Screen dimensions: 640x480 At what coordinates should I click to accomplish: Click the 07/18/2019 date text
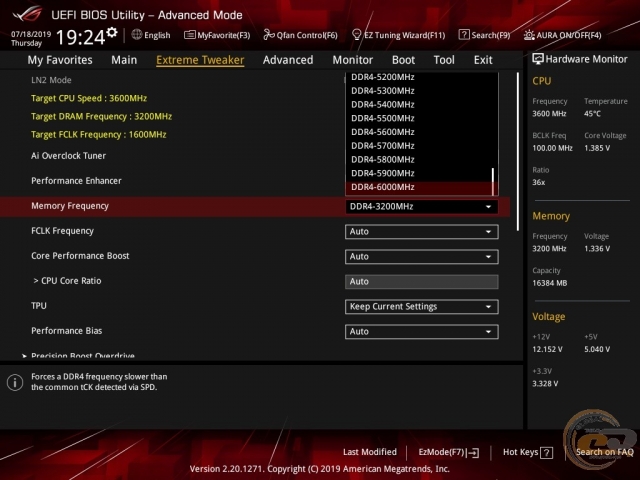pyautogui.click(x=31, y=34)
